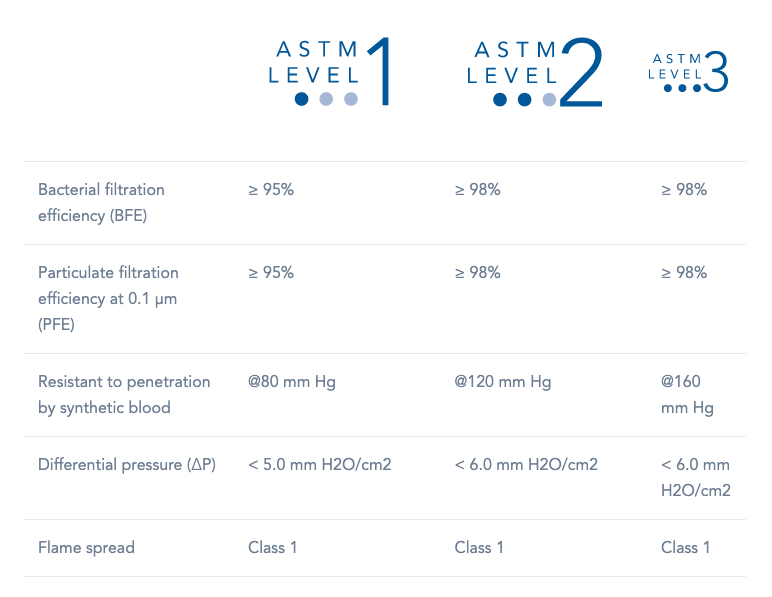772x597 pixels.
Task: Click the @80 mm Hg cell
Action: [x=292, y=381]
